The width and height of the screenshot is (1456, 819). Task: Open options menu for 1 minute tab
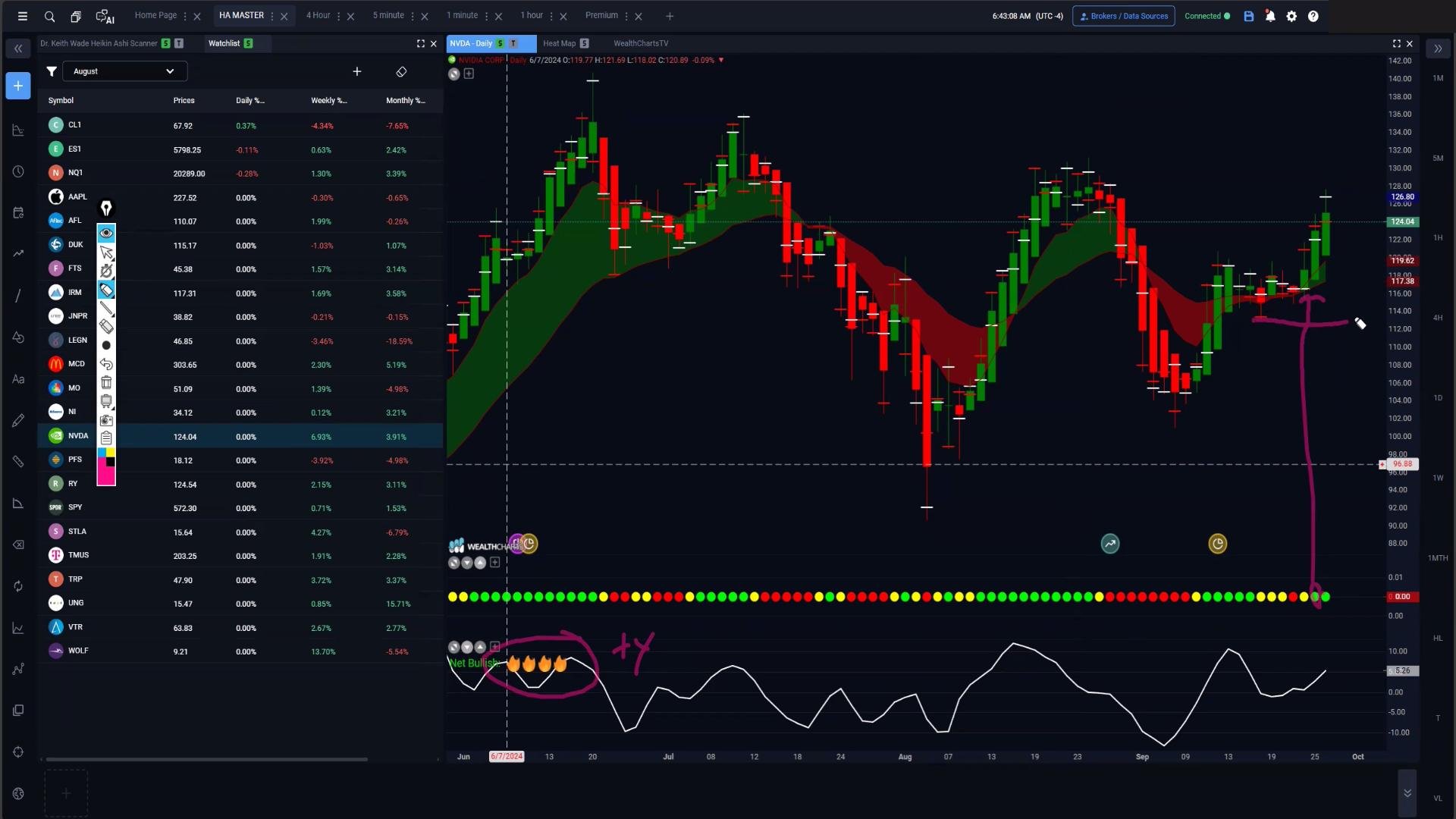point(486,16)
